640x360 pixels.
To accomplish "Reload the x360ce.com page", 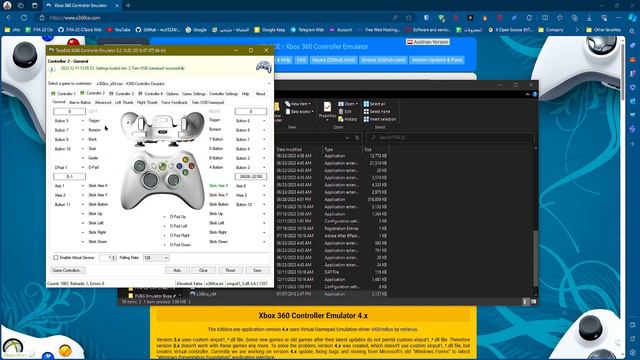I will coord(24,18).
